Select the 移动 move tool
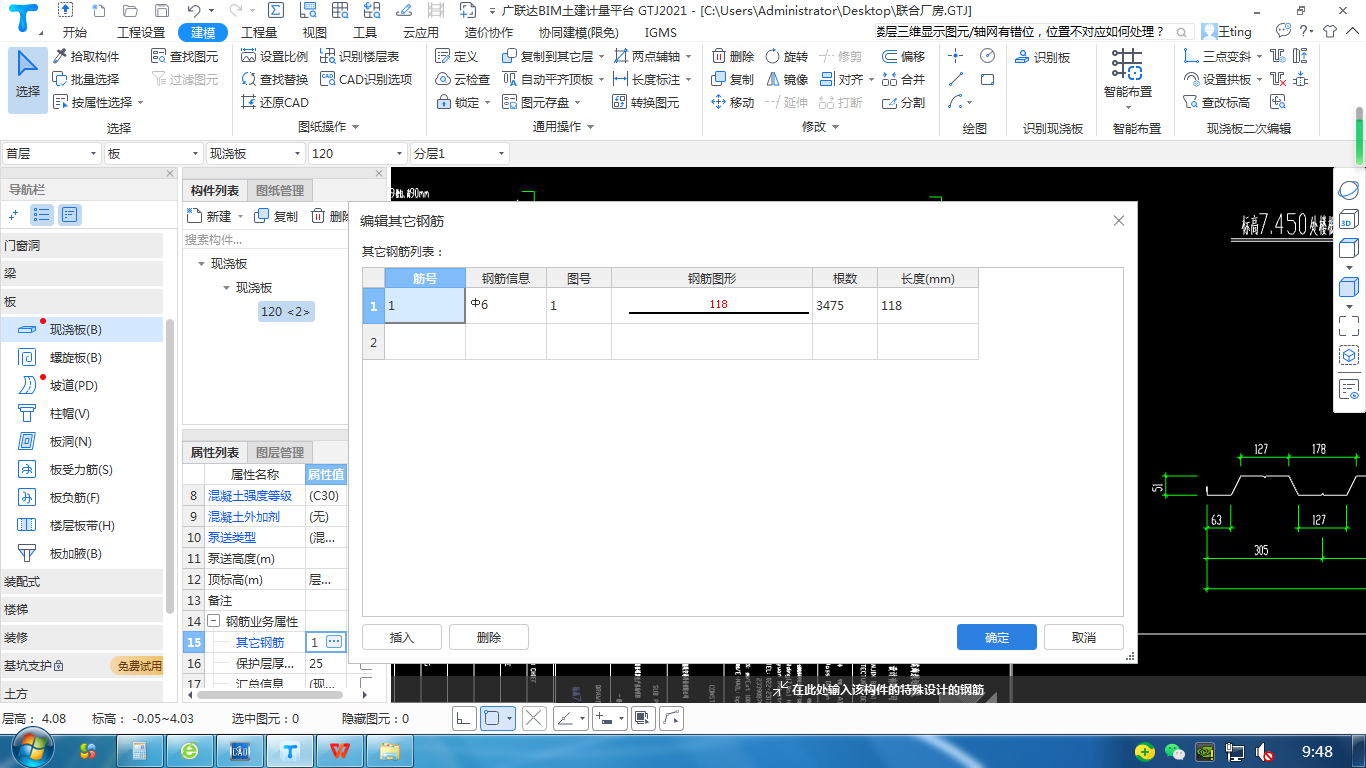Screen dimensions: 1366x768 732,102
